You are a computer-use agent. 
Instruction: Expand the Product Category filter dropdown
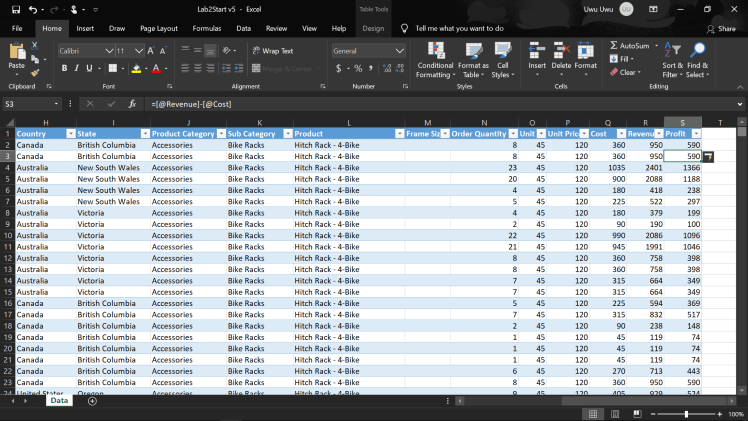coord(218,133)
